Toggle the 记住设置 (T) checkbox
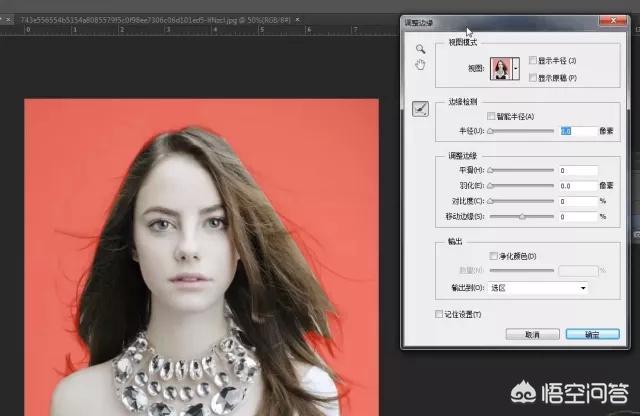The image size is (640, 416). [439, 314]
